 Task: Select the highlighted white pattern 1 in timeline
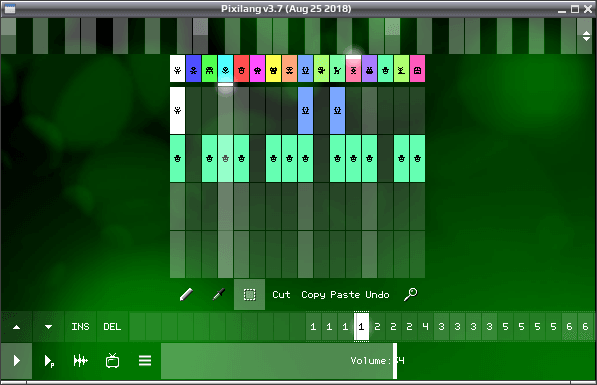(x=361, y=327)
